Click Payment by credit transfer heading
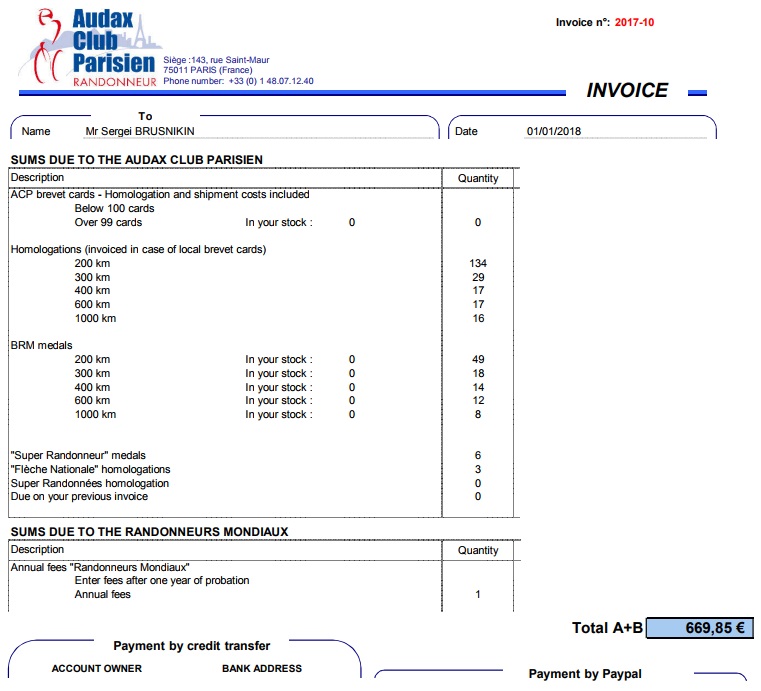Viewport: 761px width, 691px height. 192,646
